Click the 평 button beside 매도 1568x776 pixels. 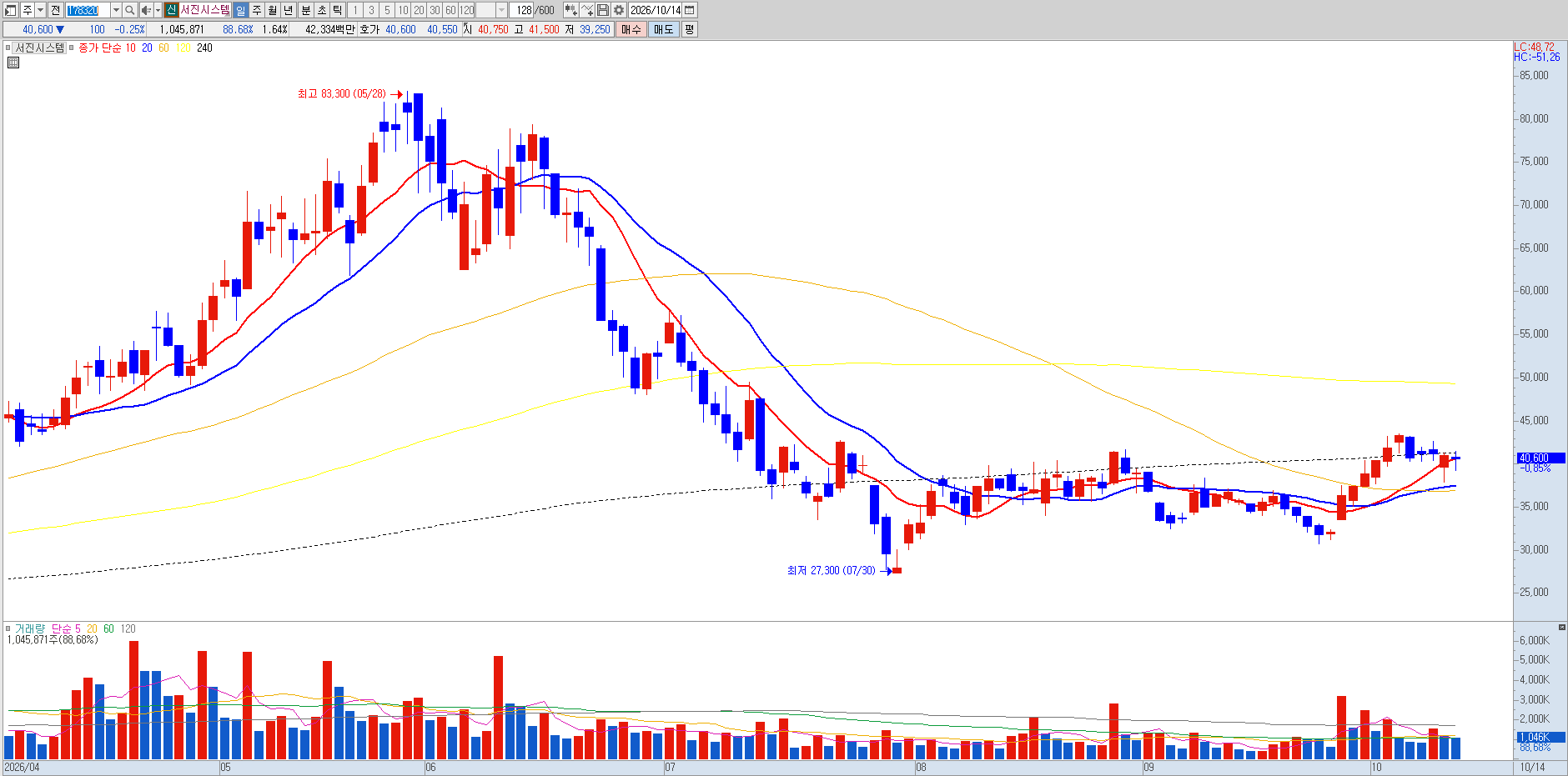pos(689,29)
